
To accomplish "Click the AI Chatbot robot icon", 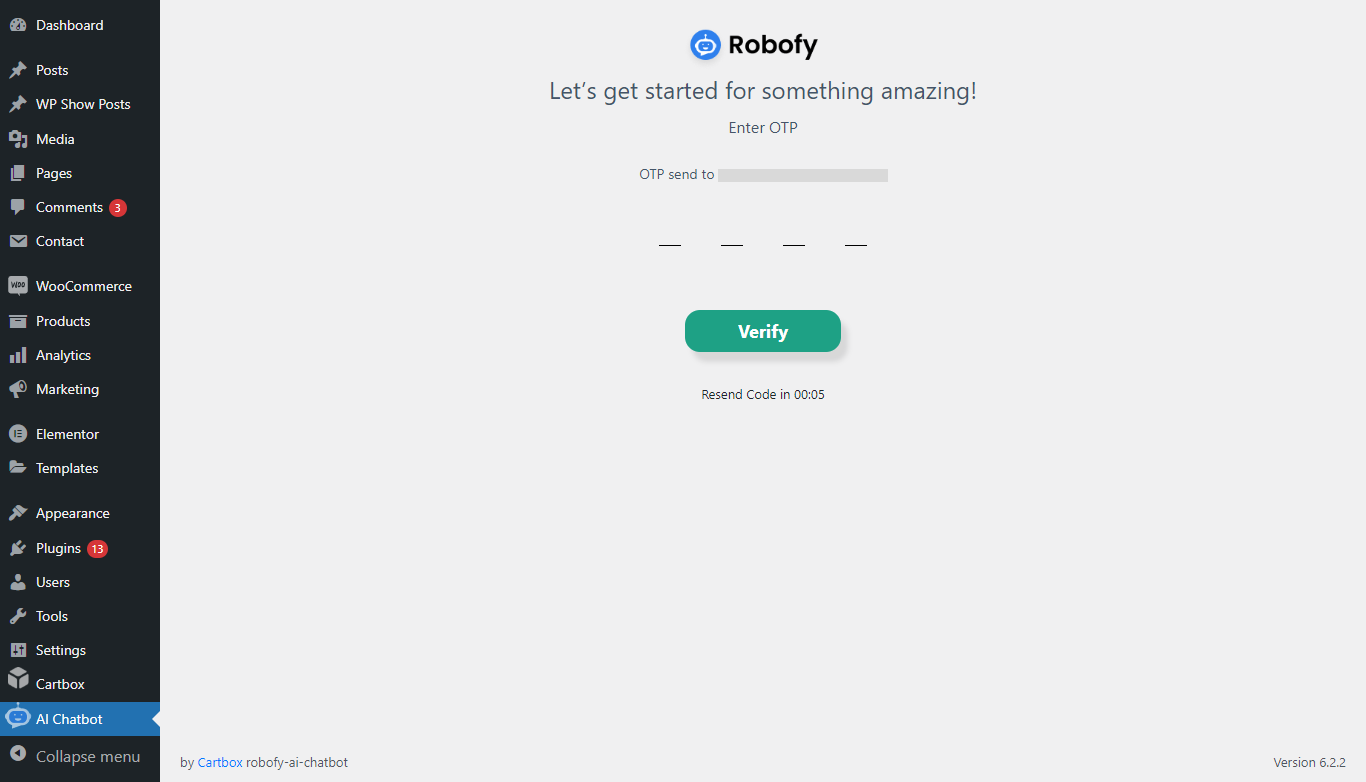I will point(18,716).
